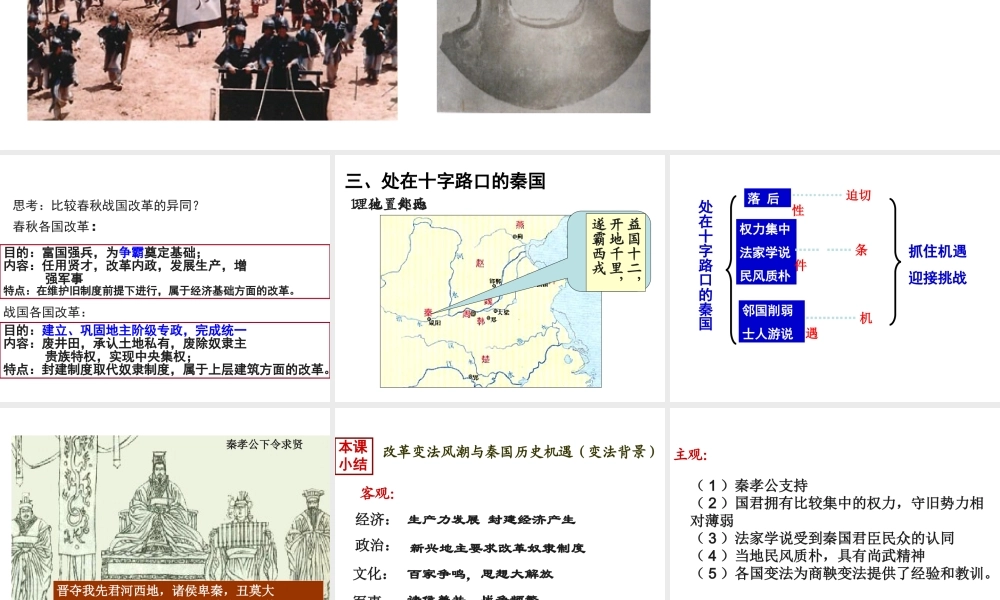Image resolution: width=1000 pixels, height=600 pixels.
Task: Click the line 文化: 百家争鸣，思想大解放
Action: click(453, 574)
